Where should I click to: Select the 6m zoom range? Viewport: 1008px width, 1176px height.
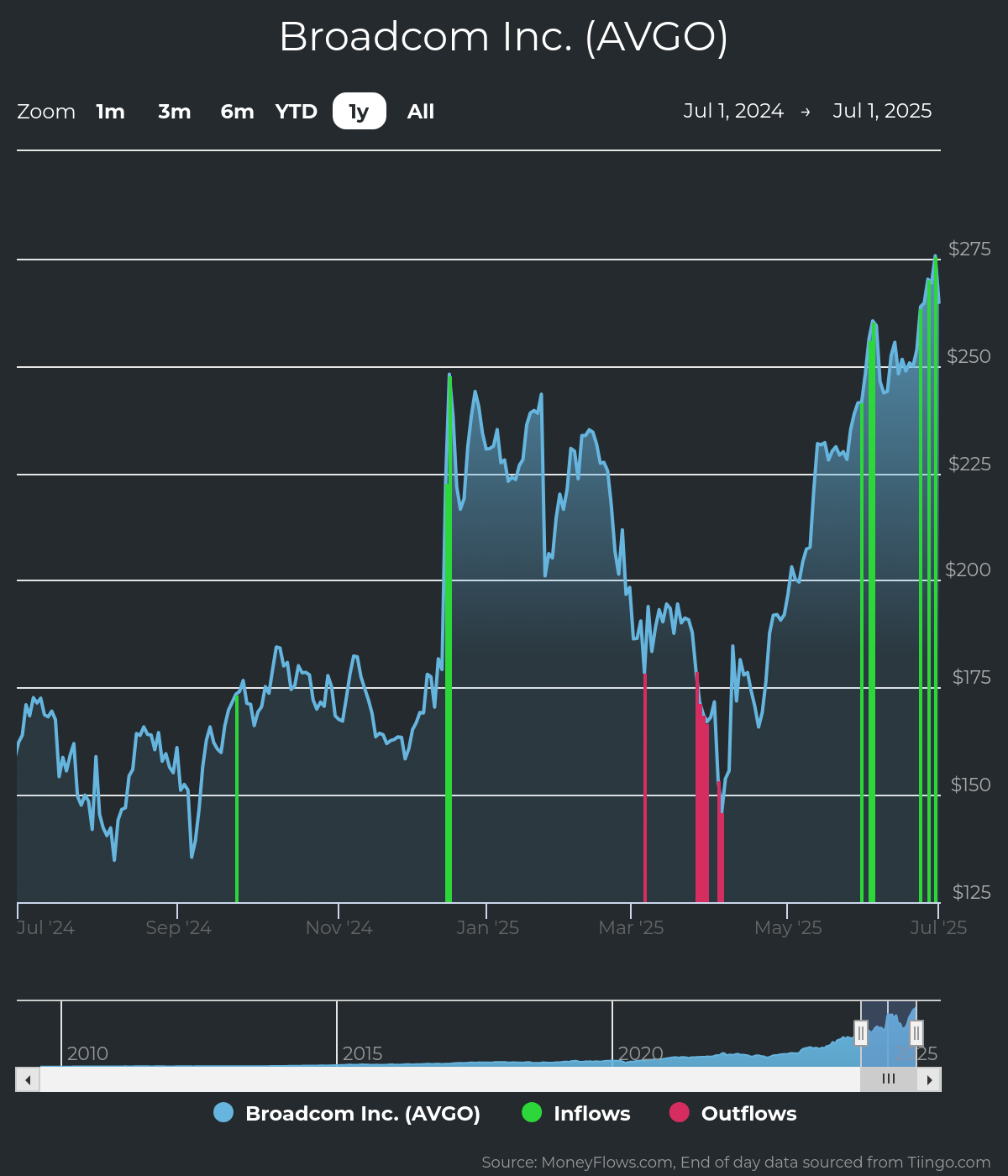coord(237,111)
